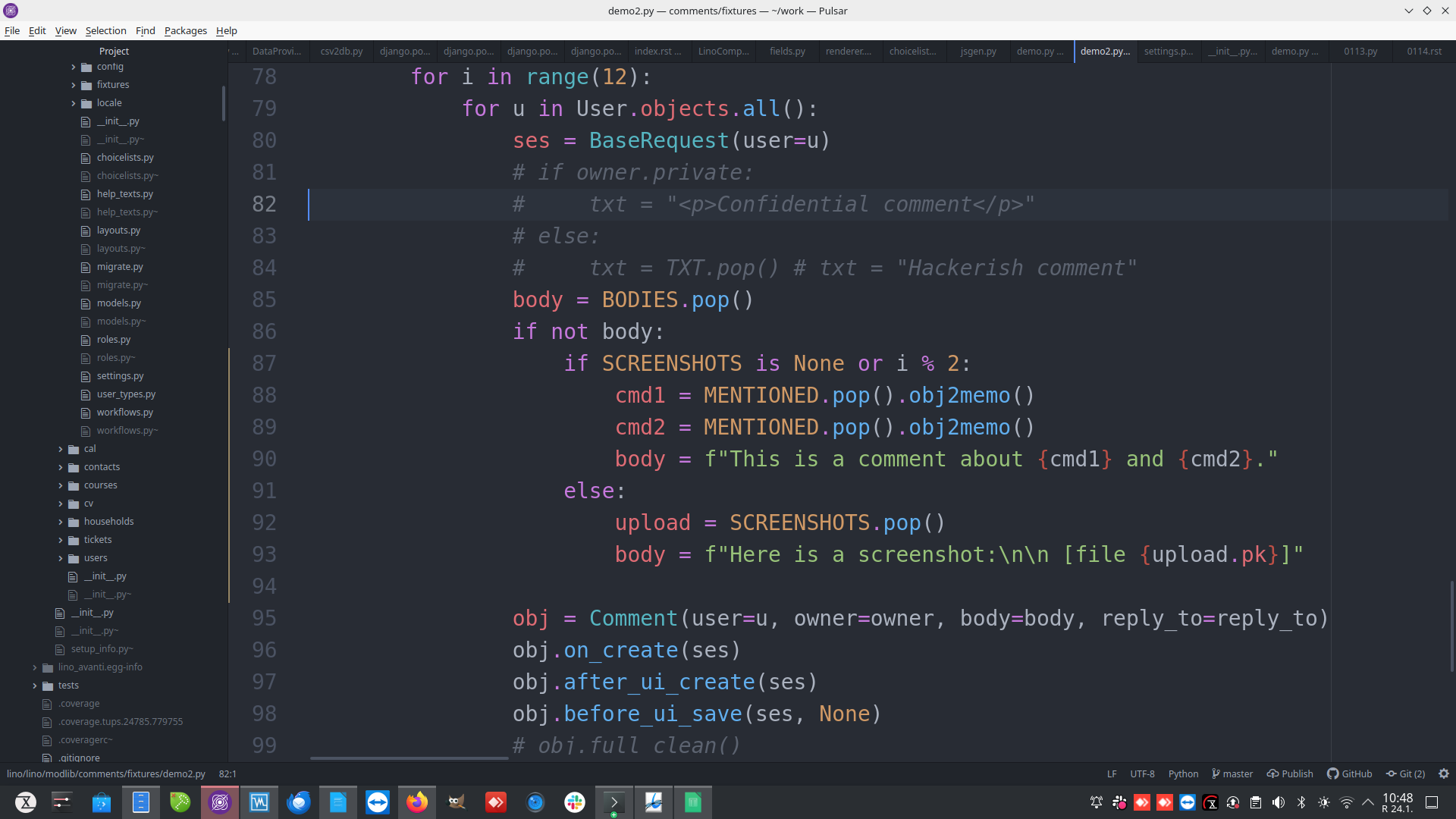Expand the households folder in tree
Screen dimensions: 1456x819
pos(108,522)
